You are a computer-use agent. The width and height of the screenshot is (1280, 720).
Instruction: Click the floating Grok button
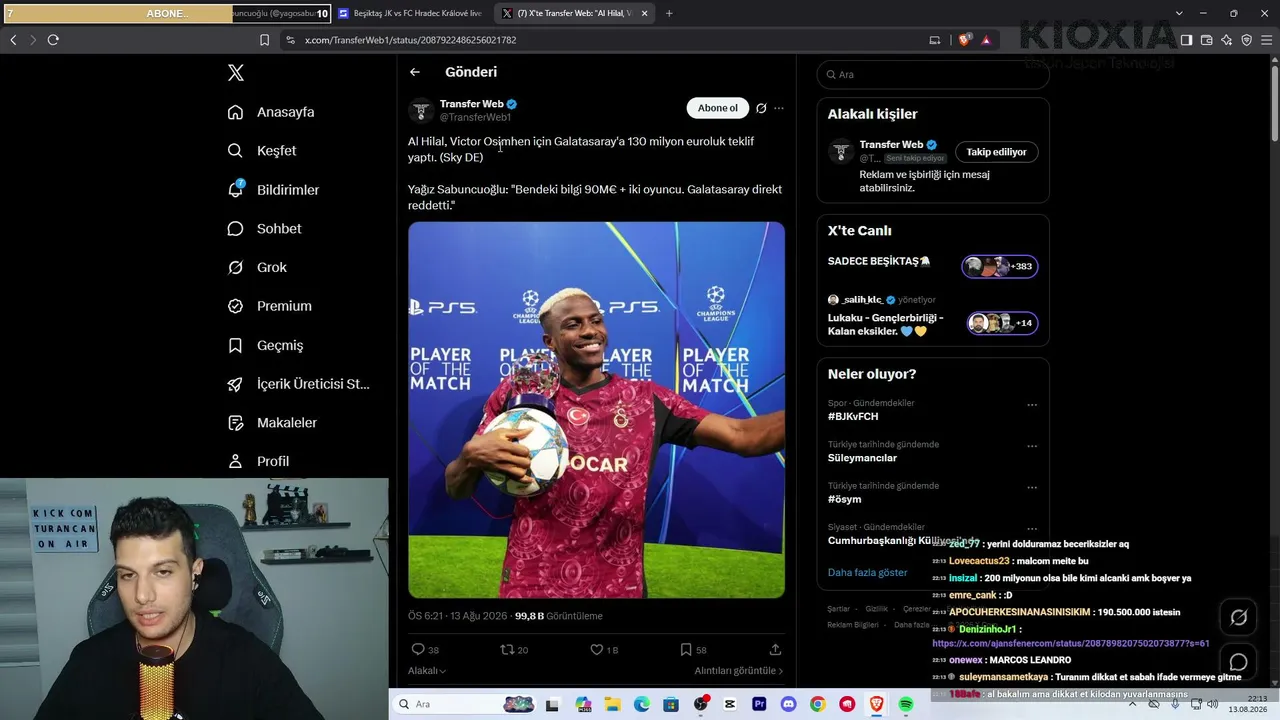(x=1238, y=617)
